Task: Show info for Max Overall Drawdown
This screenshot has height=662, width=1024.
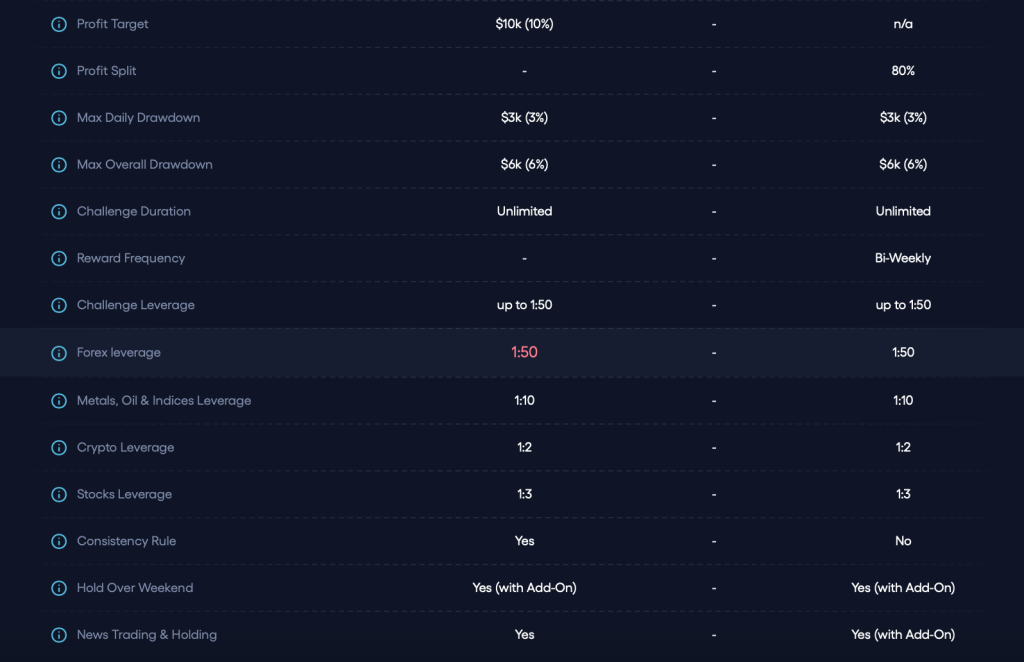Action: click(x=59, y=165)
